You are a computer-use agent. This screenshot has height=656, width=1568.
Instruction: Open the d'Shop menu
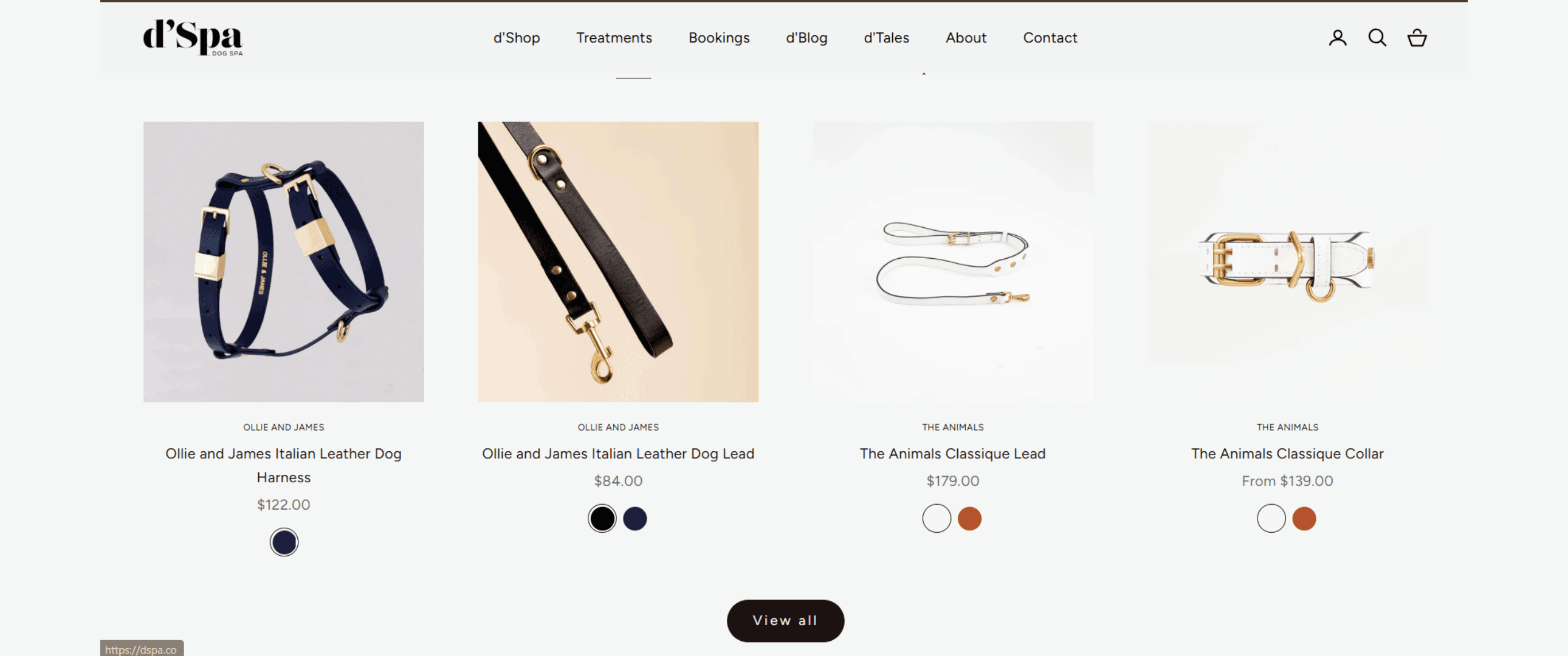[516, 38]
